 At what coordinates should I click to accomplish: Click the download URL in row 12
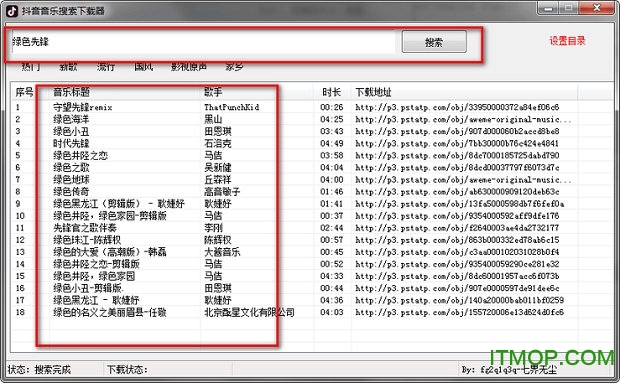[457, 240]
